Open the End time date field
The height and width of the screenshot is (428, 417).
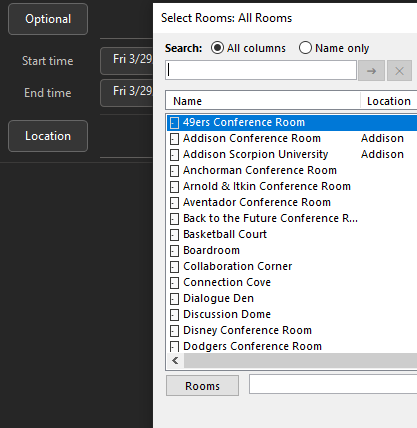127,93
